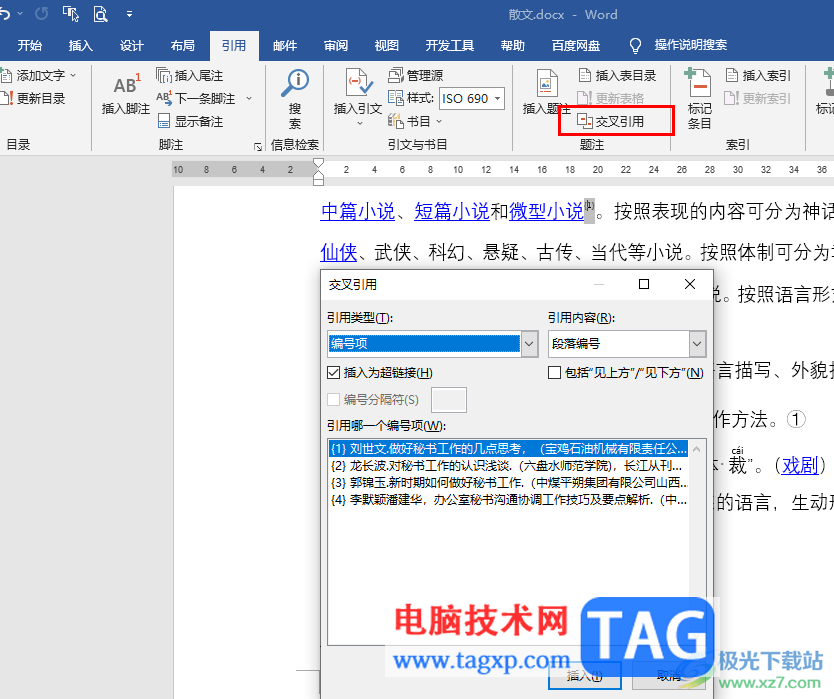Follow the 短篇小说 hyperlink
834x699 pixels.
(x=452, y=211)
